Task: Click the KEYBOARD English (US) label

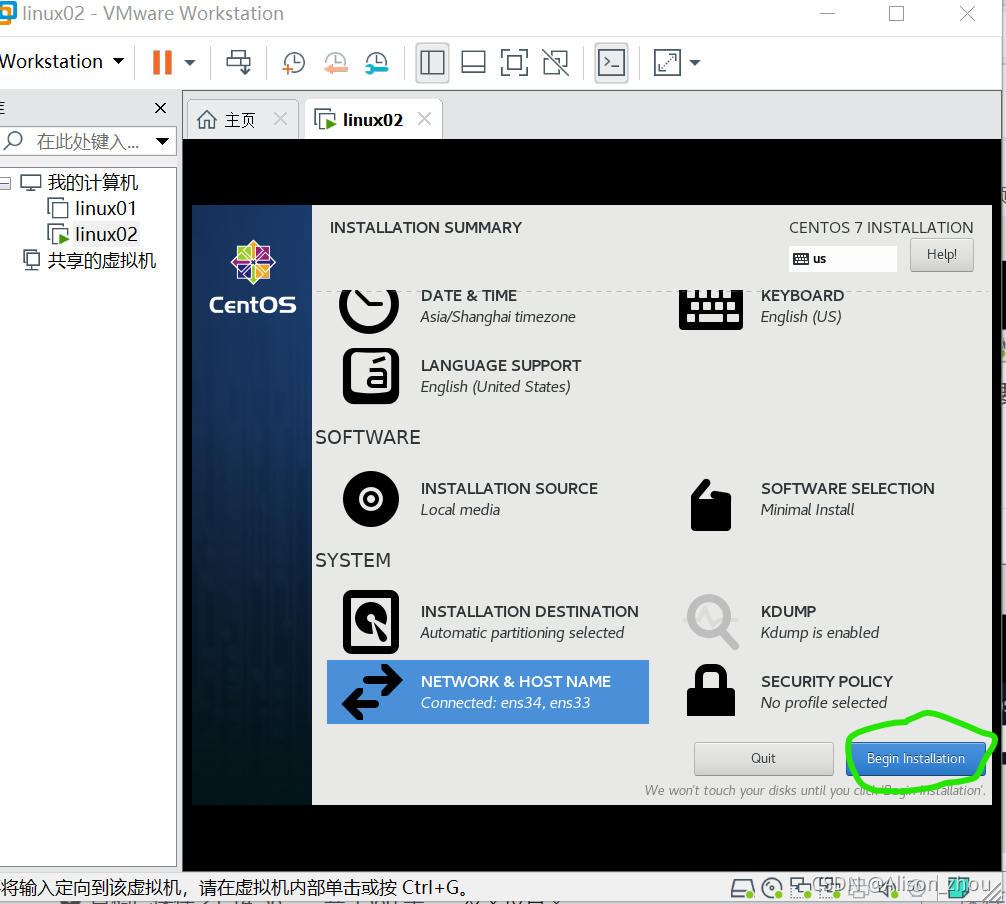Action: (802, 306)
